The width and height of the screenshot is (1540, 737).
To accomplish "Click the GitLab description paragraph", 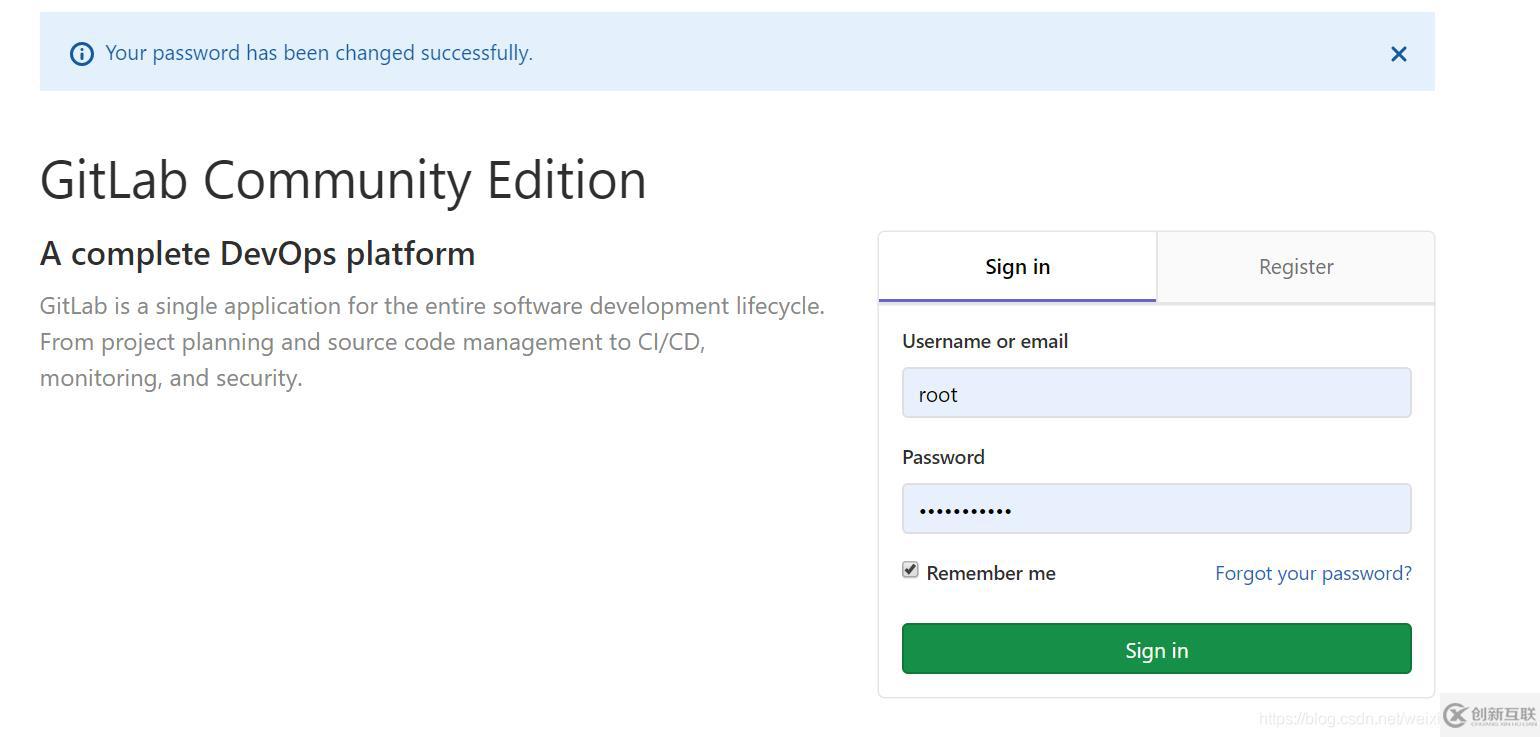I will click(x=432, y=342).
